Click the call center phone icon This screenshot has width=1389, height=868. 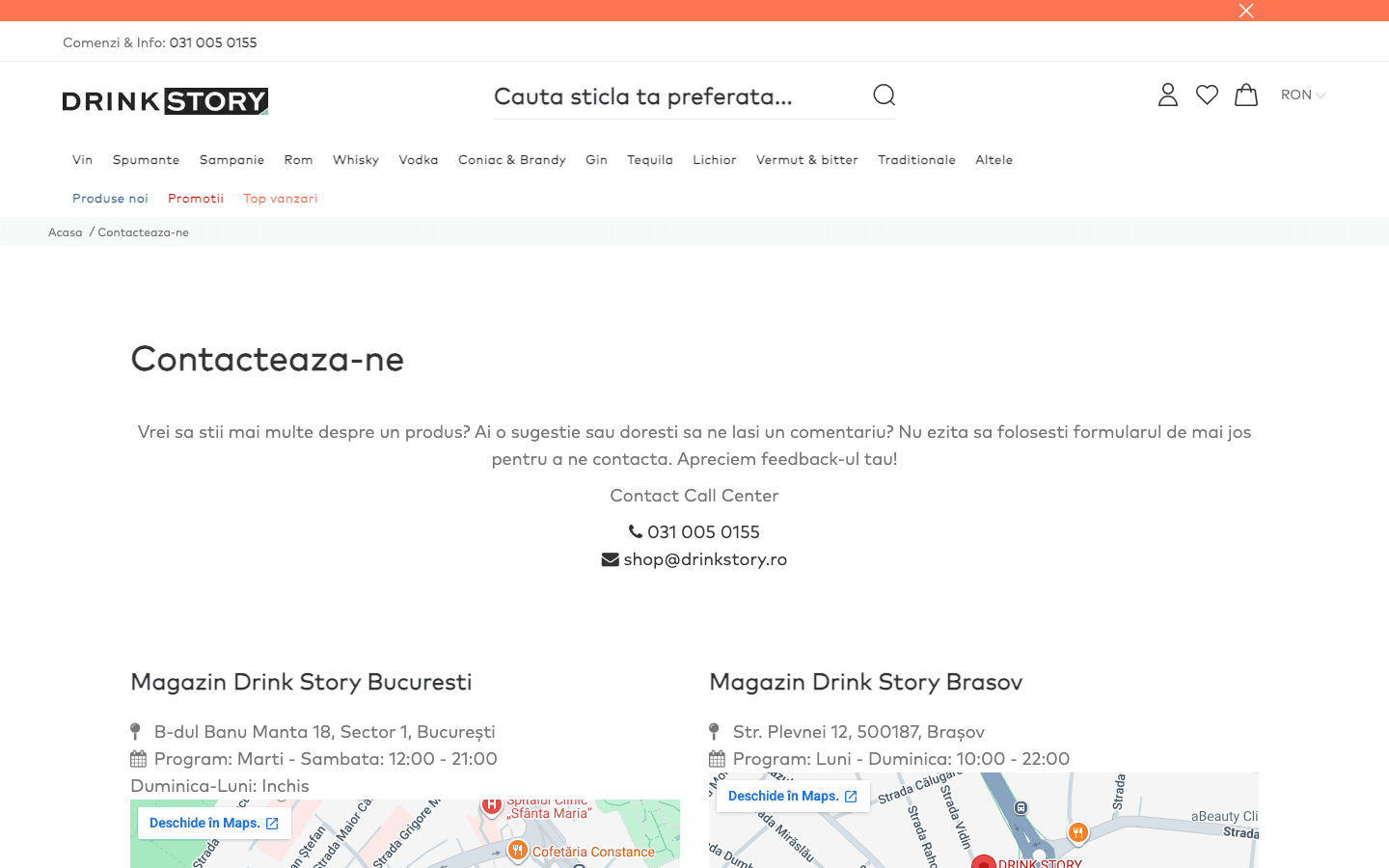636,531
